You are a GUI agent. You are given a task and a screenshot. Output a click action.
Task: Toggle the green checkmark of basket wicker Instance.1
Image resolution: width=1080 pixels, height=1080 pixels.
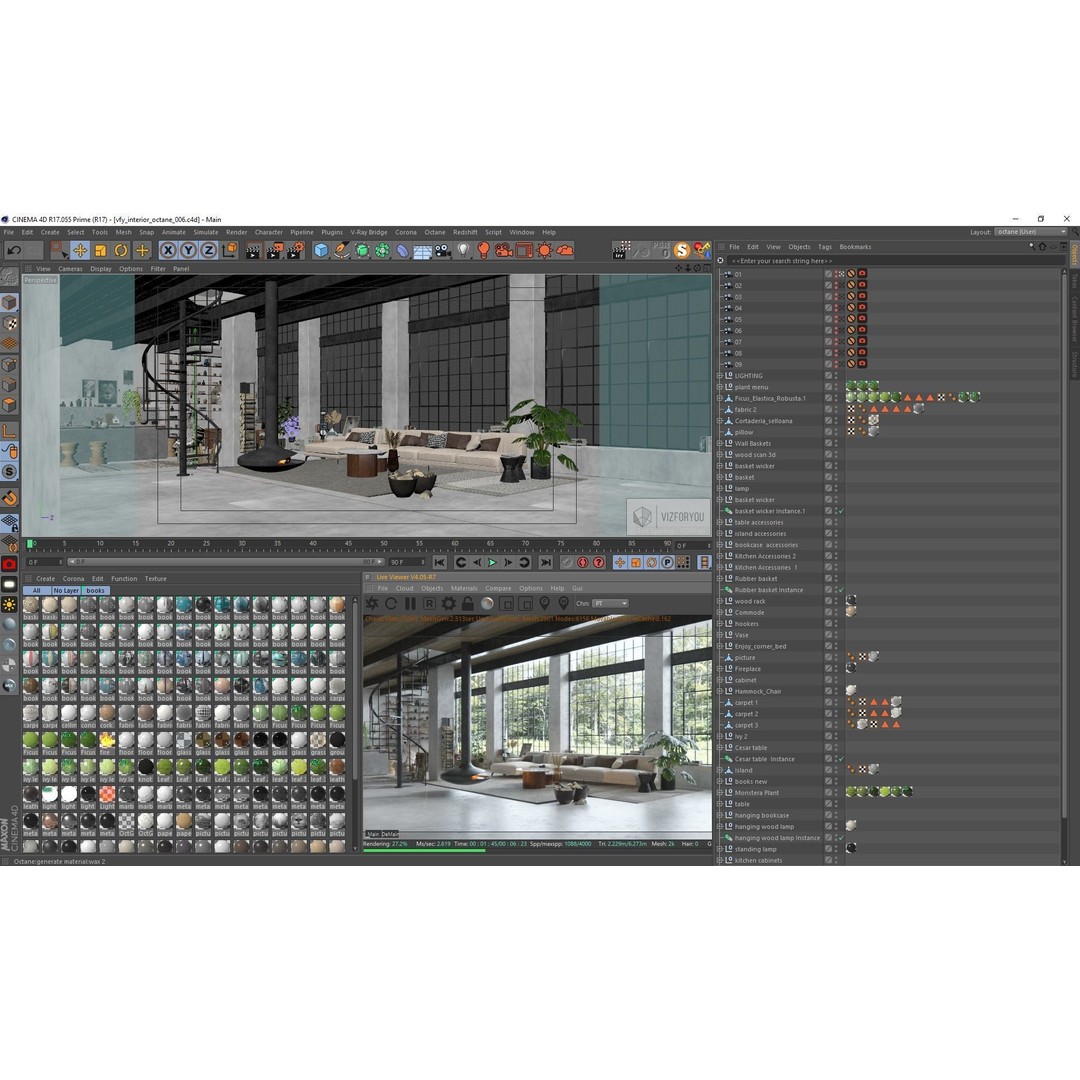point(841,511)
